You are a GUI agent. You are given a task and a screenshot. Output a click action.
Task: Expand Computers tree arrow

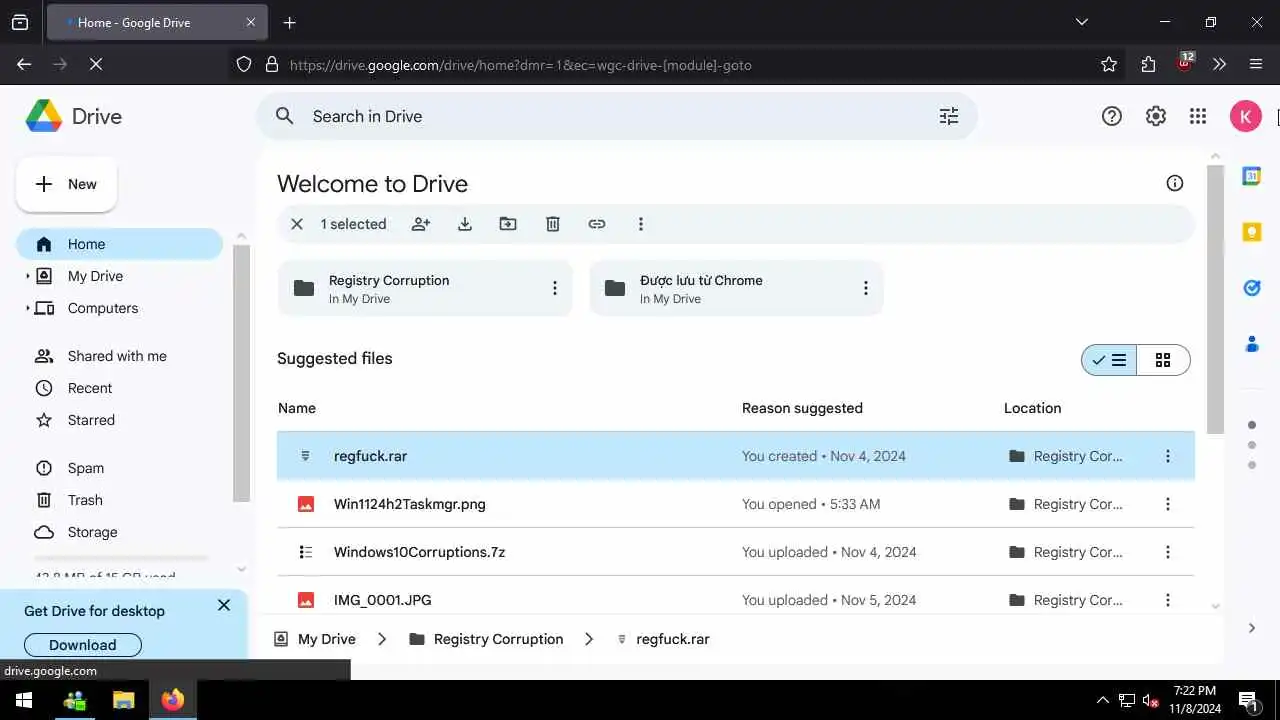pyautogui.click(x=28, y=308)
